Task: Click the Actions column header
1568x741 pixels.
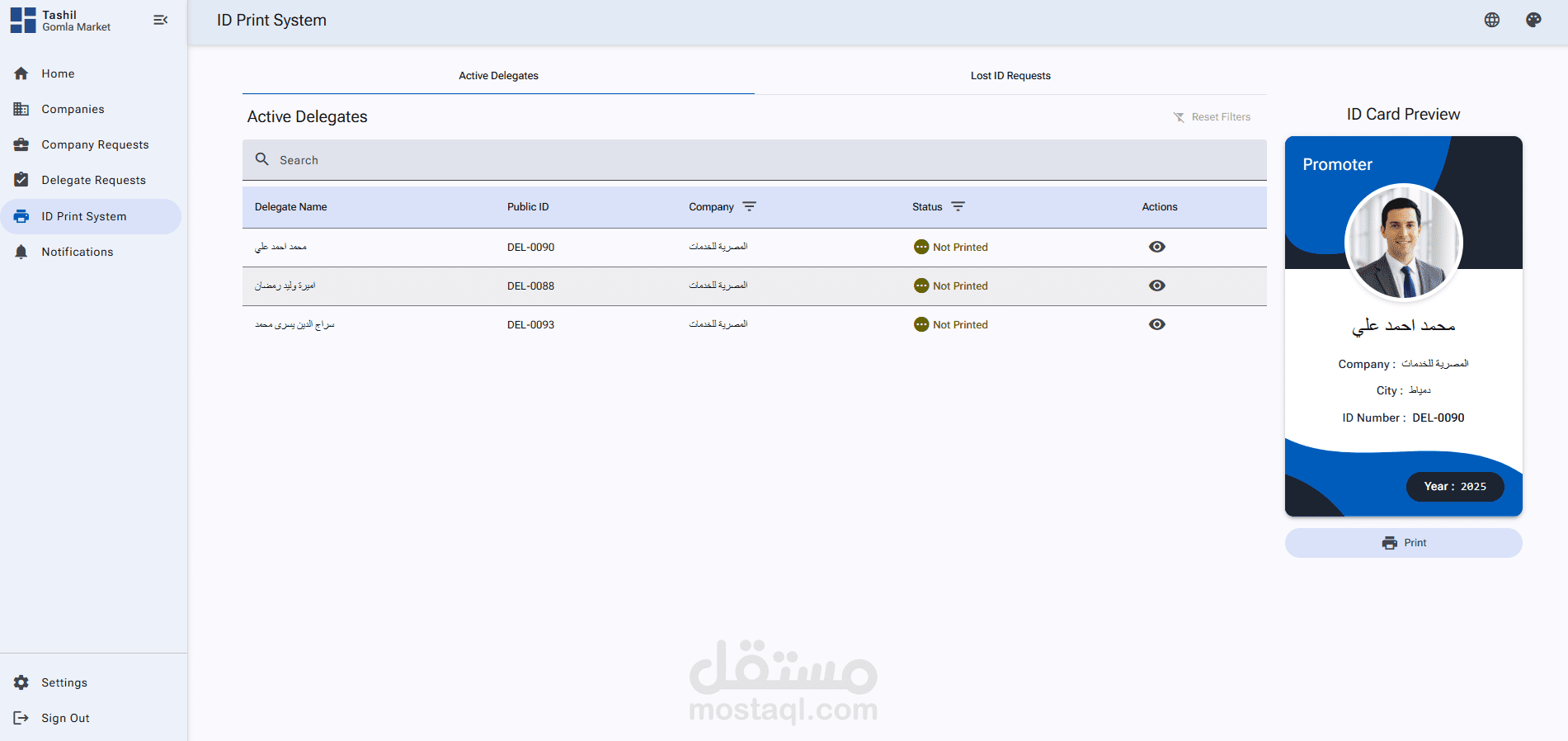Action: coord(1159,207)
